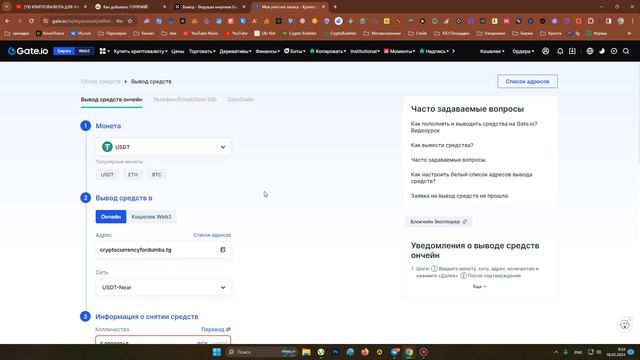Expand the USDT-Near network dropdown
640x360 pixels.
pos(163,287)
